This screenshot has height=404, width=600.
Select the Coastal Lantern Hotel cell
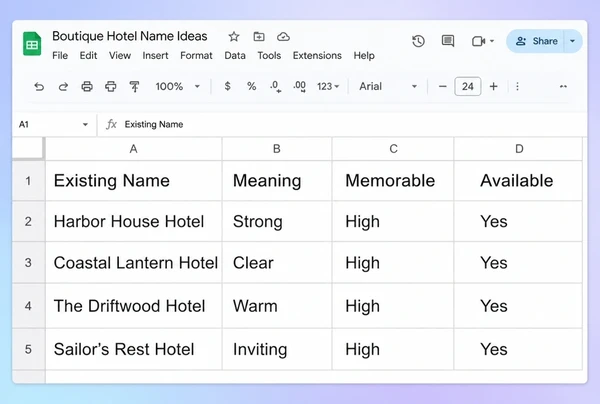coord(134,263)
